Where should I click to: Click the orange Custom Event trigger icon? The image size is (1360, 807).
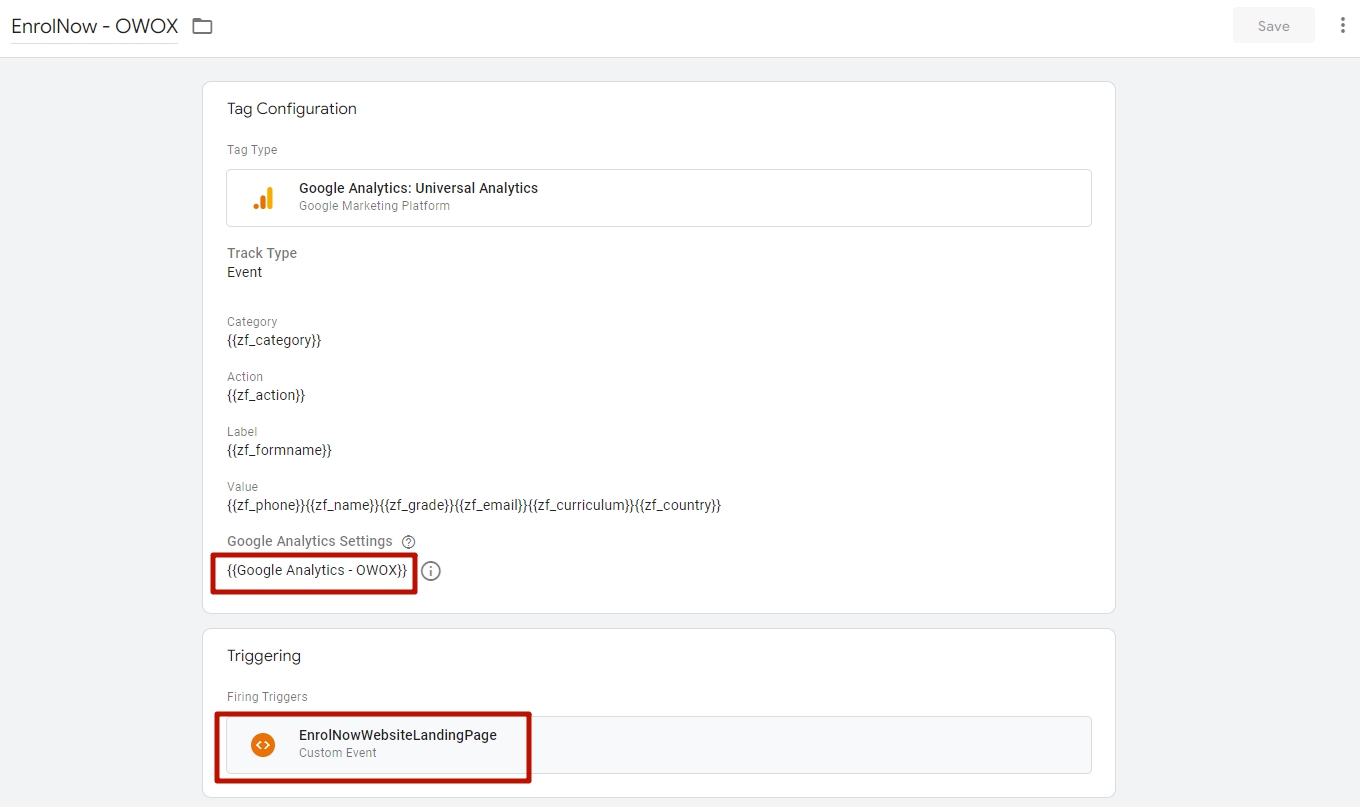[x=263, y=744]
